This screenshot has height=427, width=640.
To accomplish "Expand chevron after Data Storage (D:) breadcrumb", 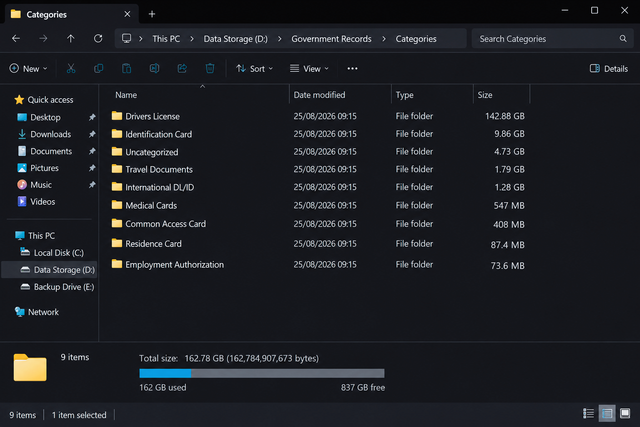I will click(280, 39).
